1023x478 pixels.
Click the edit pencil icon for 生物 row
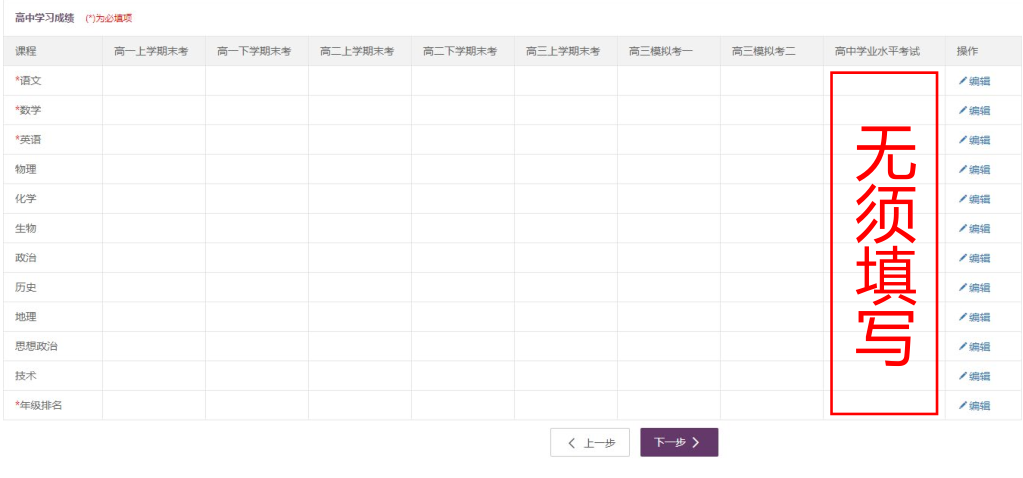963,228
